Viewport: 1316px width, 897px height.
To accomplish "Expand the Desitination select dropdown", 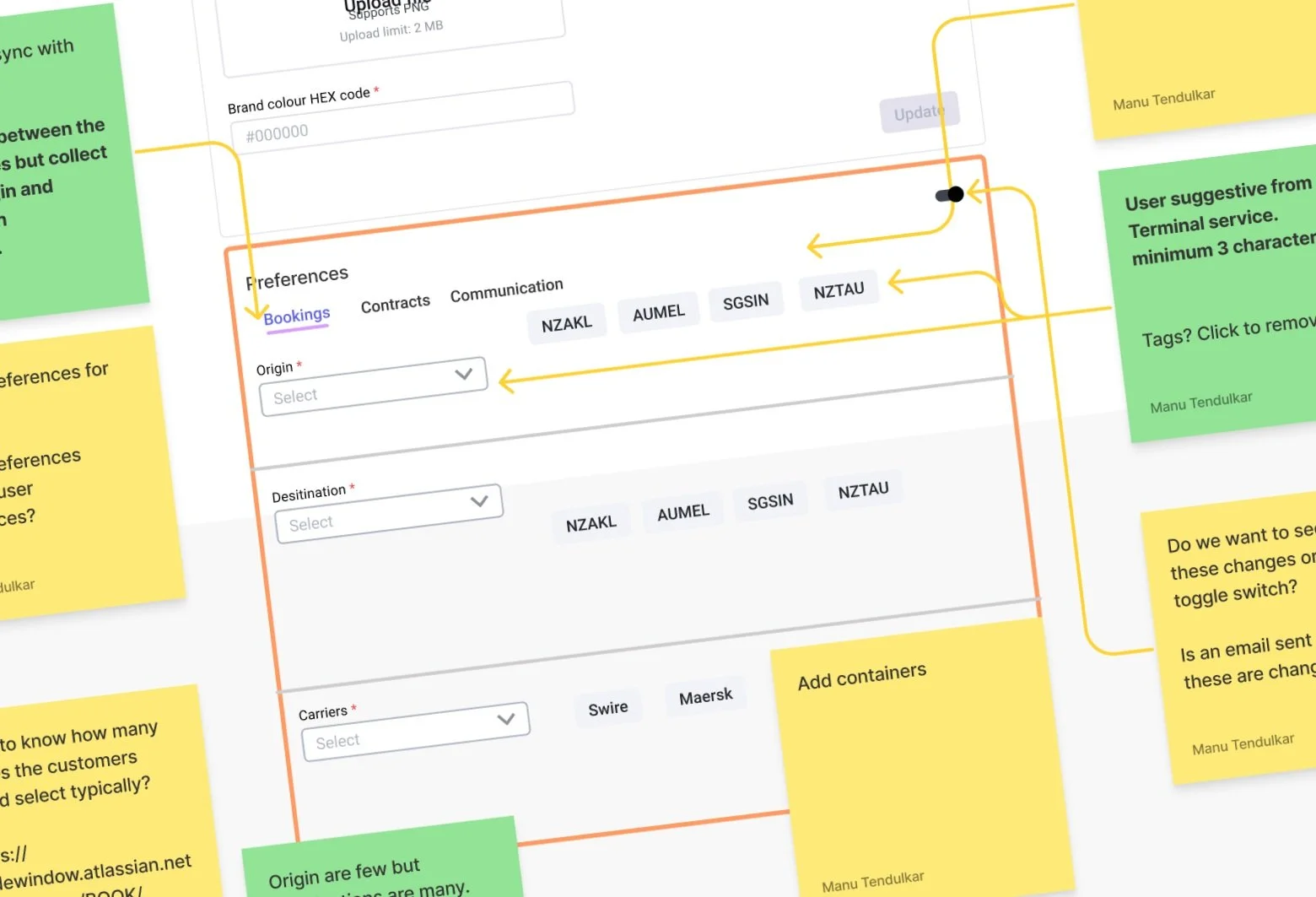I will point(389,513).
